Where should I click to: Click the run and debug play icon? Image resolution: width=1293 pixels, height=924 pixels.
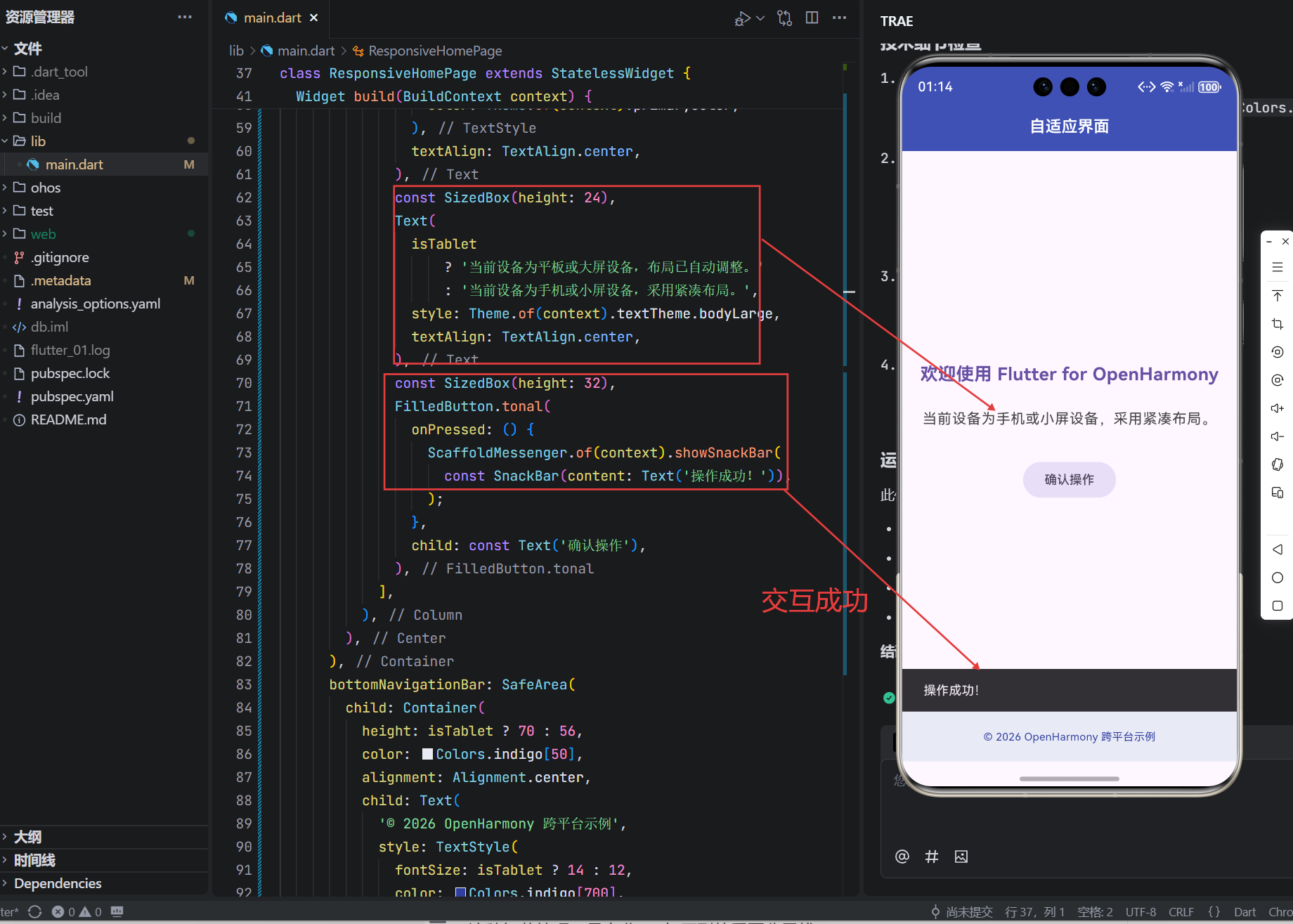(742, 18)
